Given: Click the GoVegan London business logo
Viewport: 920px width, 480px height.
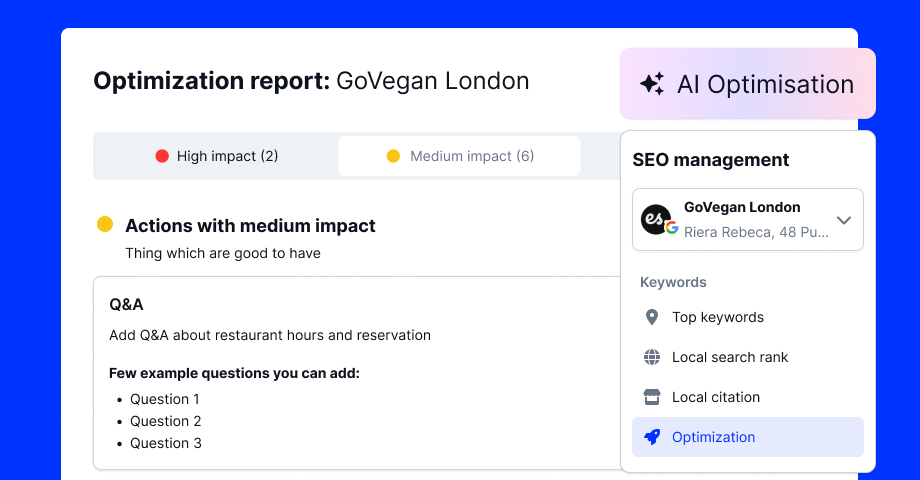Looking at the screenshot, I should (x=655, y=219).
